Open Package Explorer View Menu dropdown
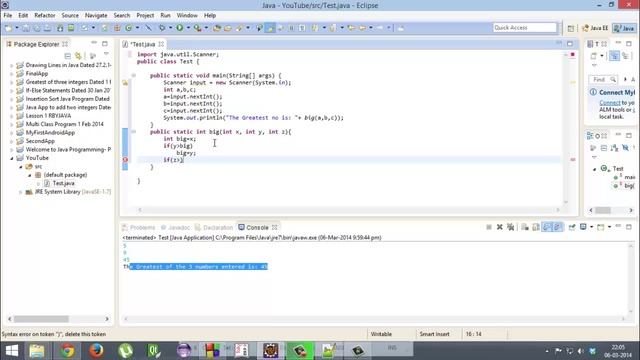The height and width of the screenshot is (360, 640). pos(106,54)
